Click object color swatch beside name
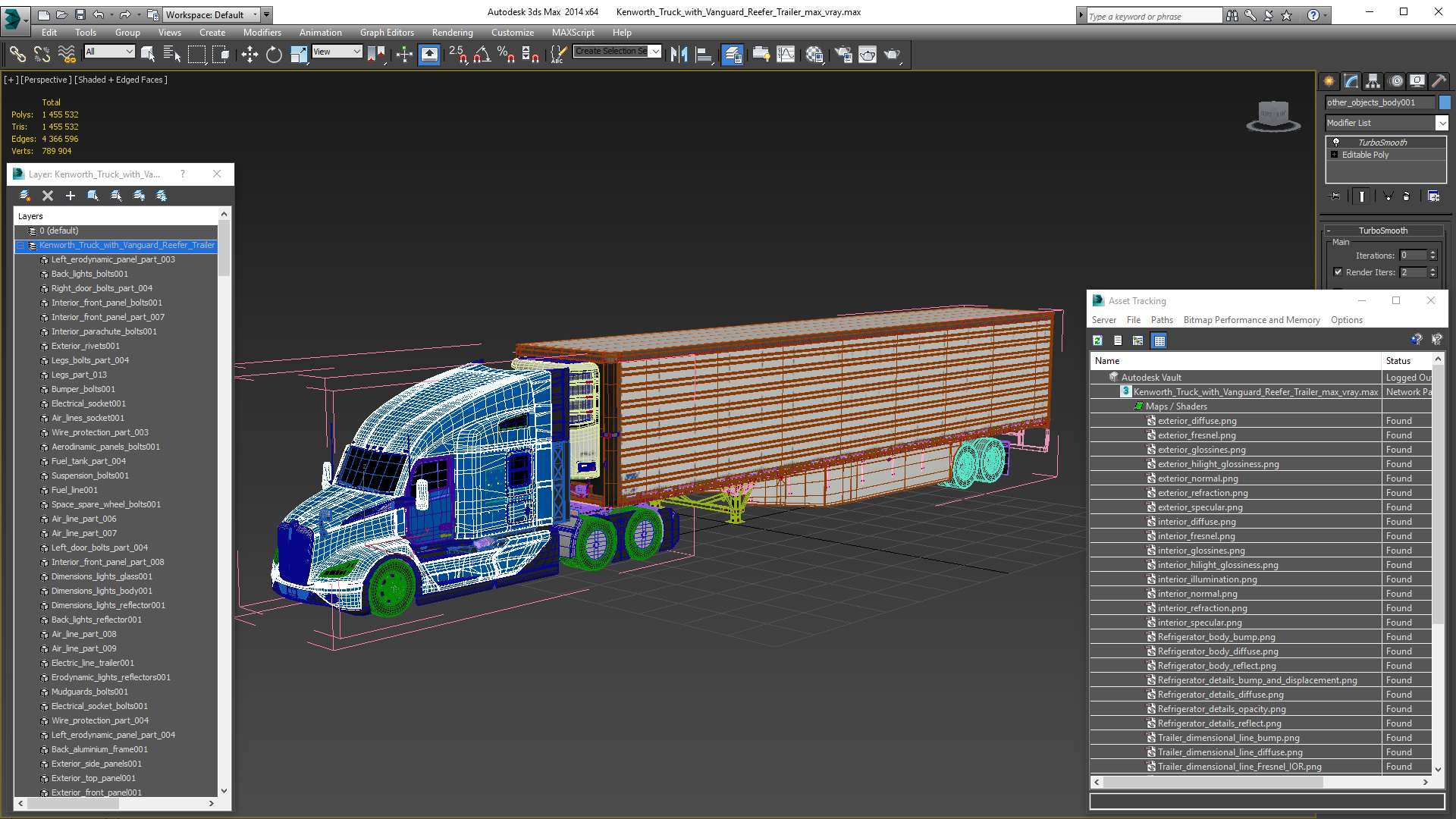This screenshot has width=1456, height=819. (1445, 102)
